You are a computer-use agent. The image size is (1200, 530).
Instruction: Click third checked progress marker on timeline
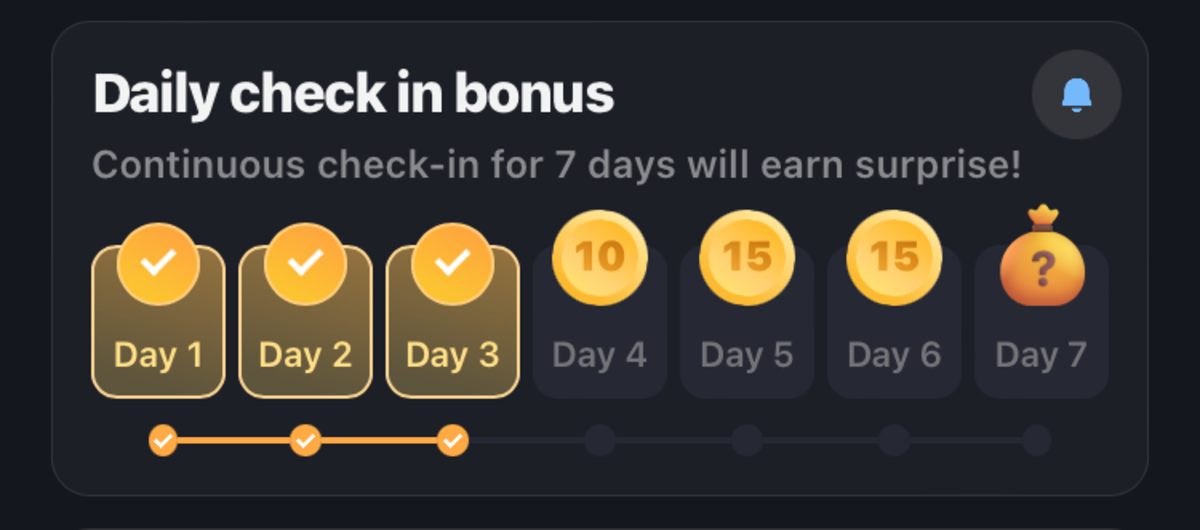[453, 440]
